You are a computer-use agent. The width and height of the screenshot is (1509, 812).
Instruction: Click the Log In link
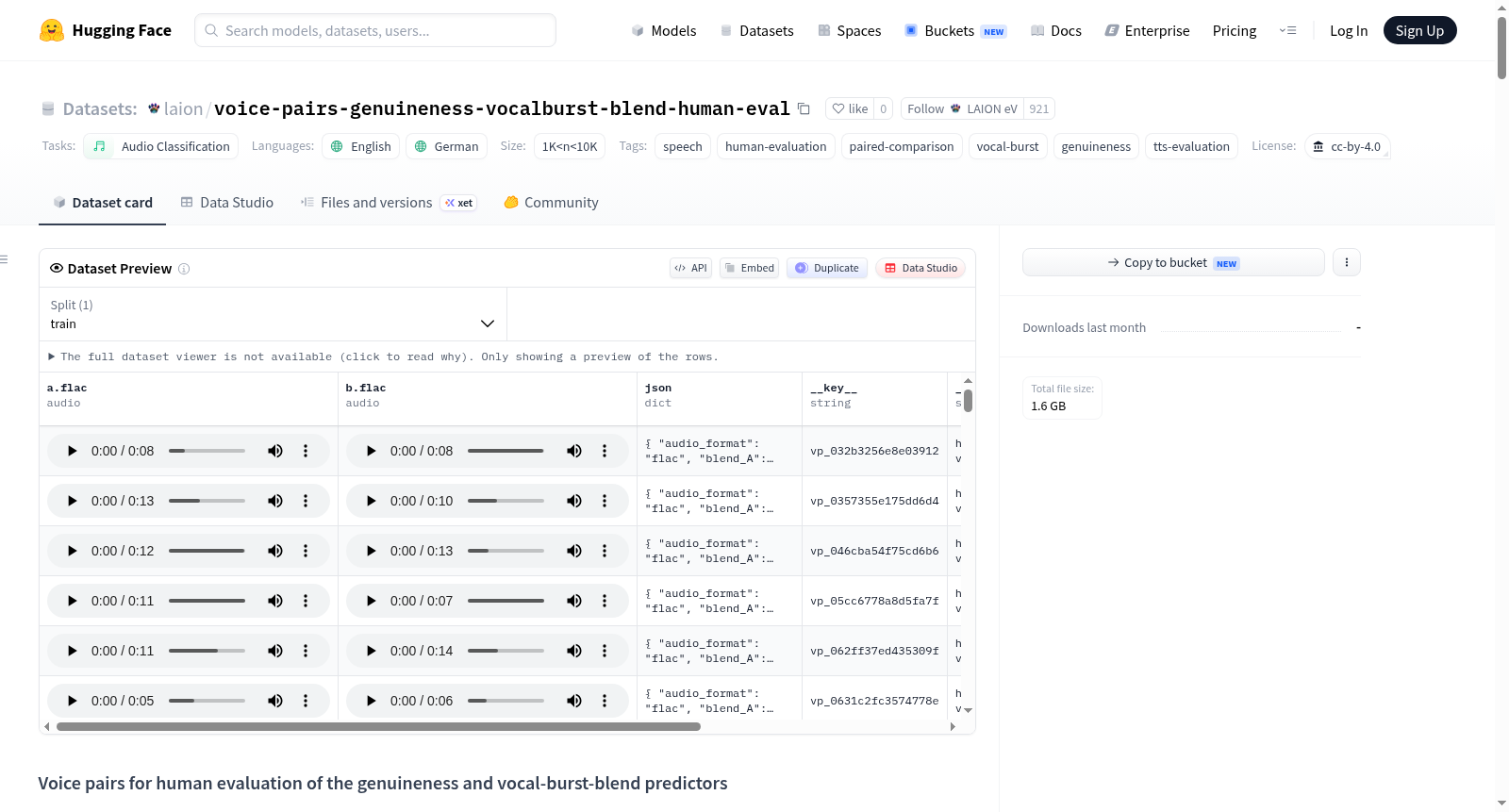point(1349,30)
